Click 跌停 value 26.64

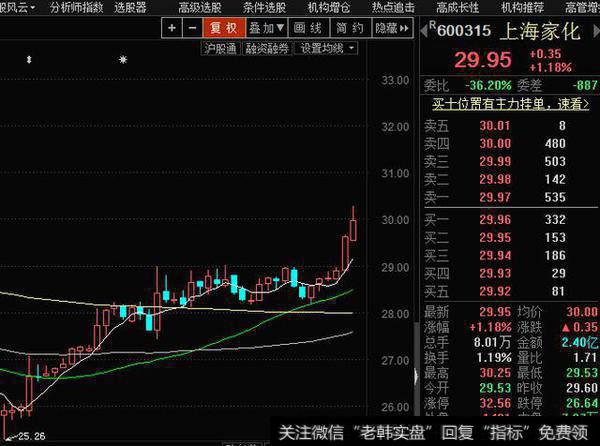(582, 403)
